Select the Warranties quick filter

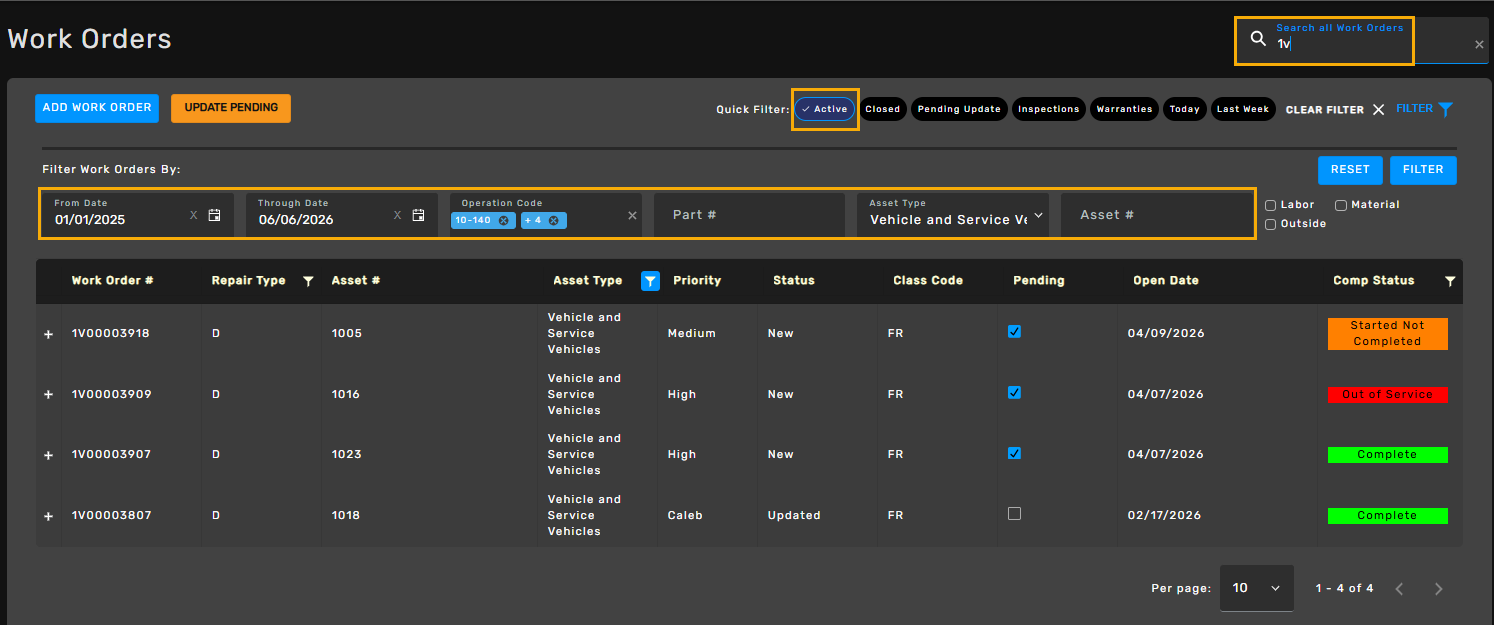pyautogui.click(x=1124, y=109)
